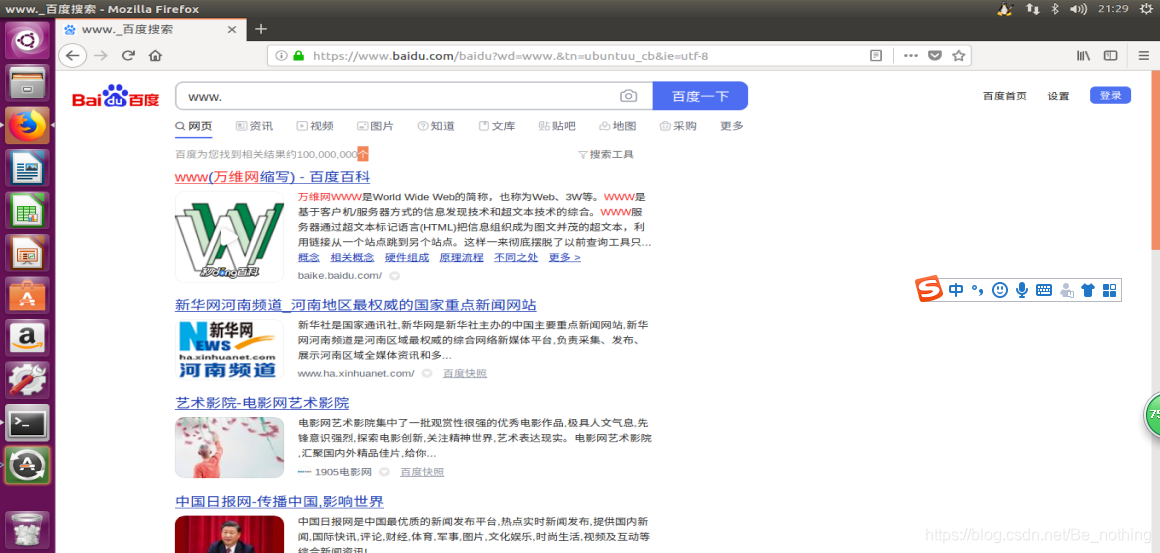Screen dimensions: 1160x553
Task: Expand 更多 search categories
Action: pos(732,126)
